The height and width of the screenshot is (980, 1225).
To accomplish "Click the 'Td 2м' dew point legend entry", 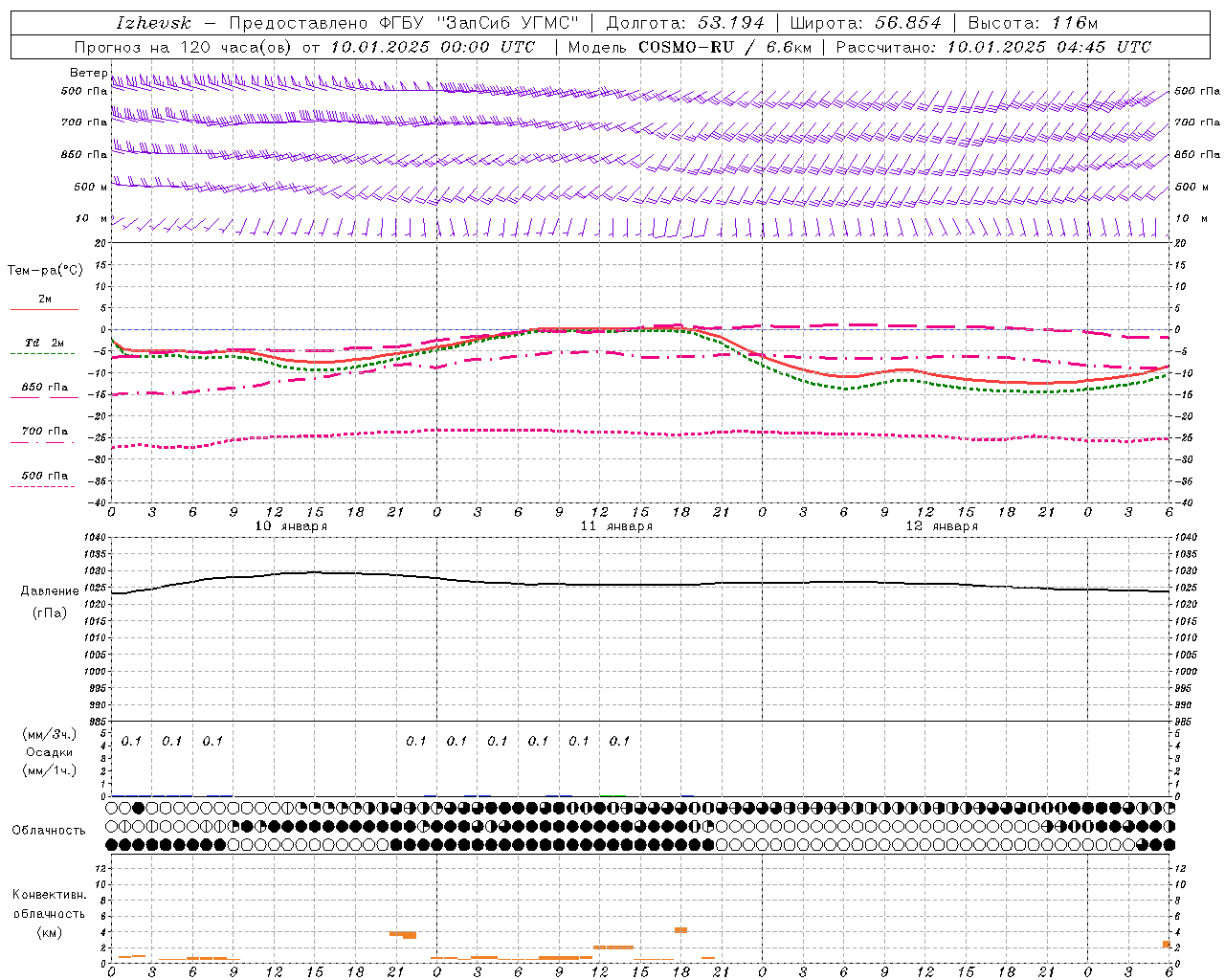I will click(44, 343).
